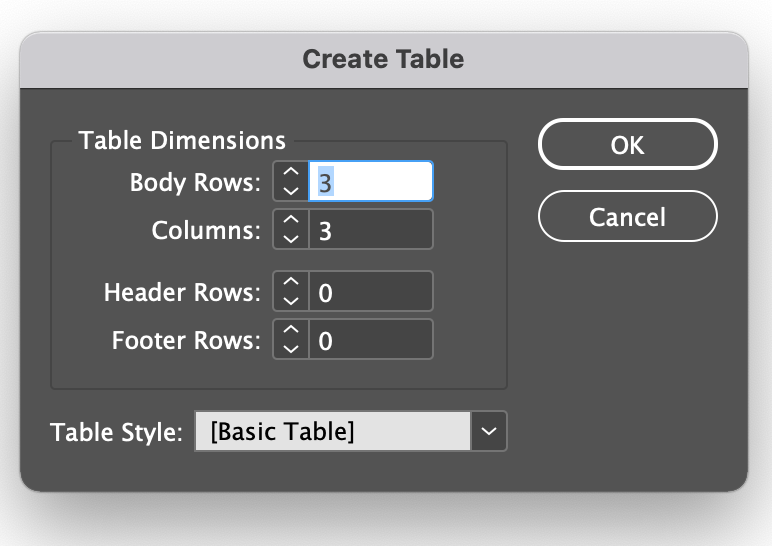Confirm table creation with OK
Screen dimensions: 772x546
click(627, 144)
